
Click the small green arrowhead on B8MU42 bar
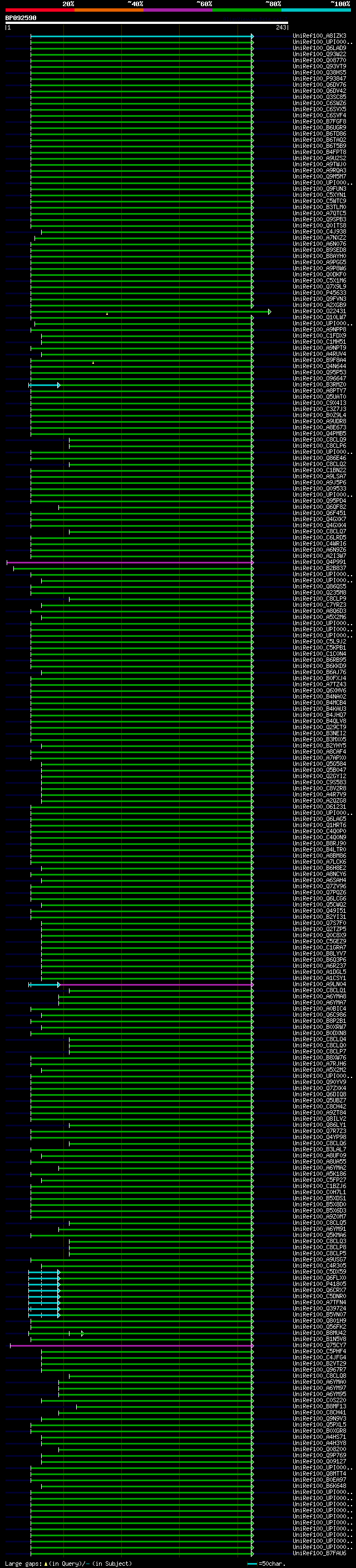(82, 1334)
